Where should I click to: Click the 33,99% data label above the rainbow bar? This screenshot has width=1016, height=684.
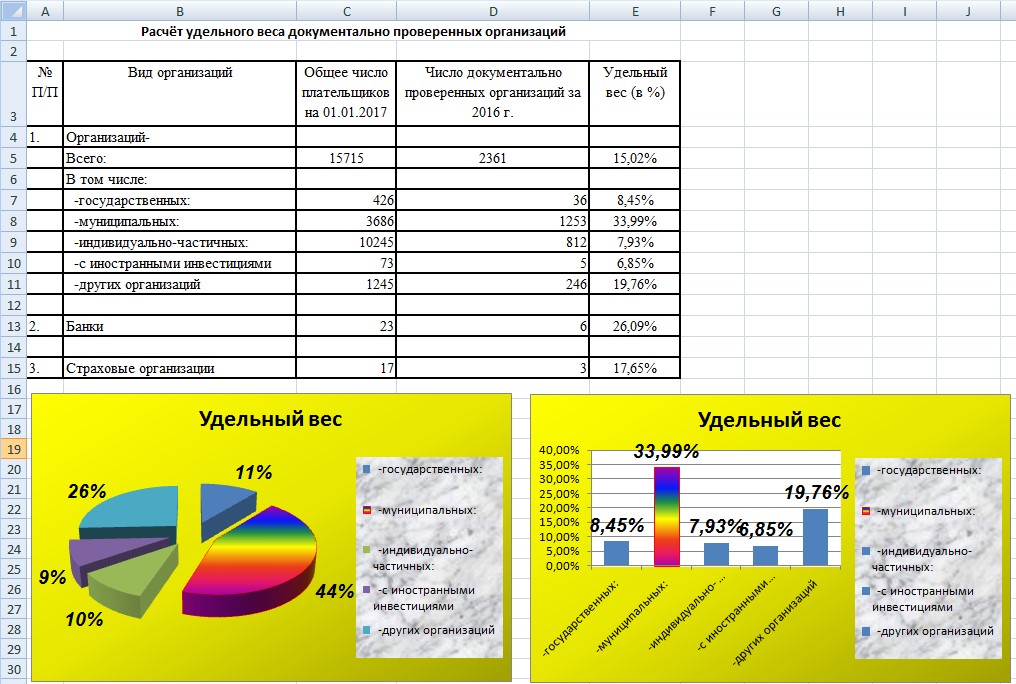666,451
